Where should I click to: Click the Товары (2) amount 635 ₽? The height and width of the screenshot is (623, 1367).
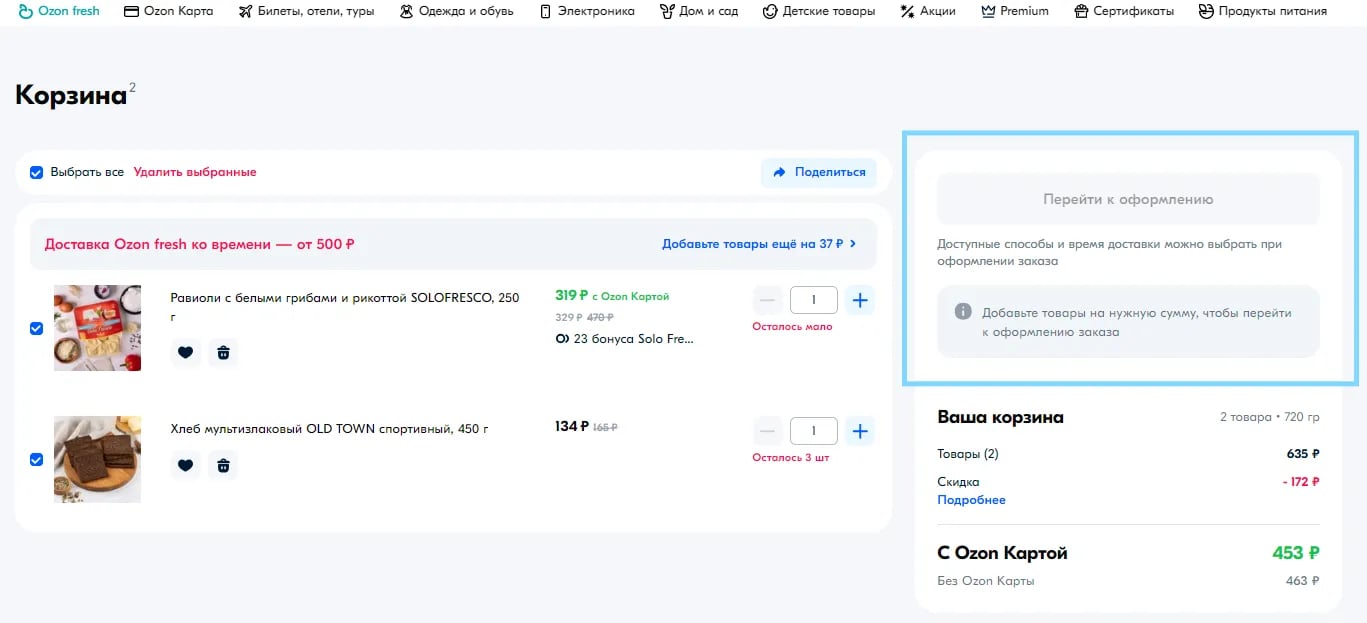1303,454
